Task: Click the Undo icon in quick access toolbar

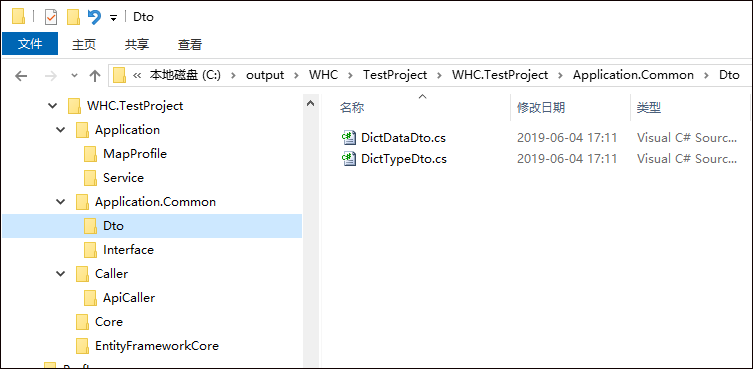Action: [94, 17]
